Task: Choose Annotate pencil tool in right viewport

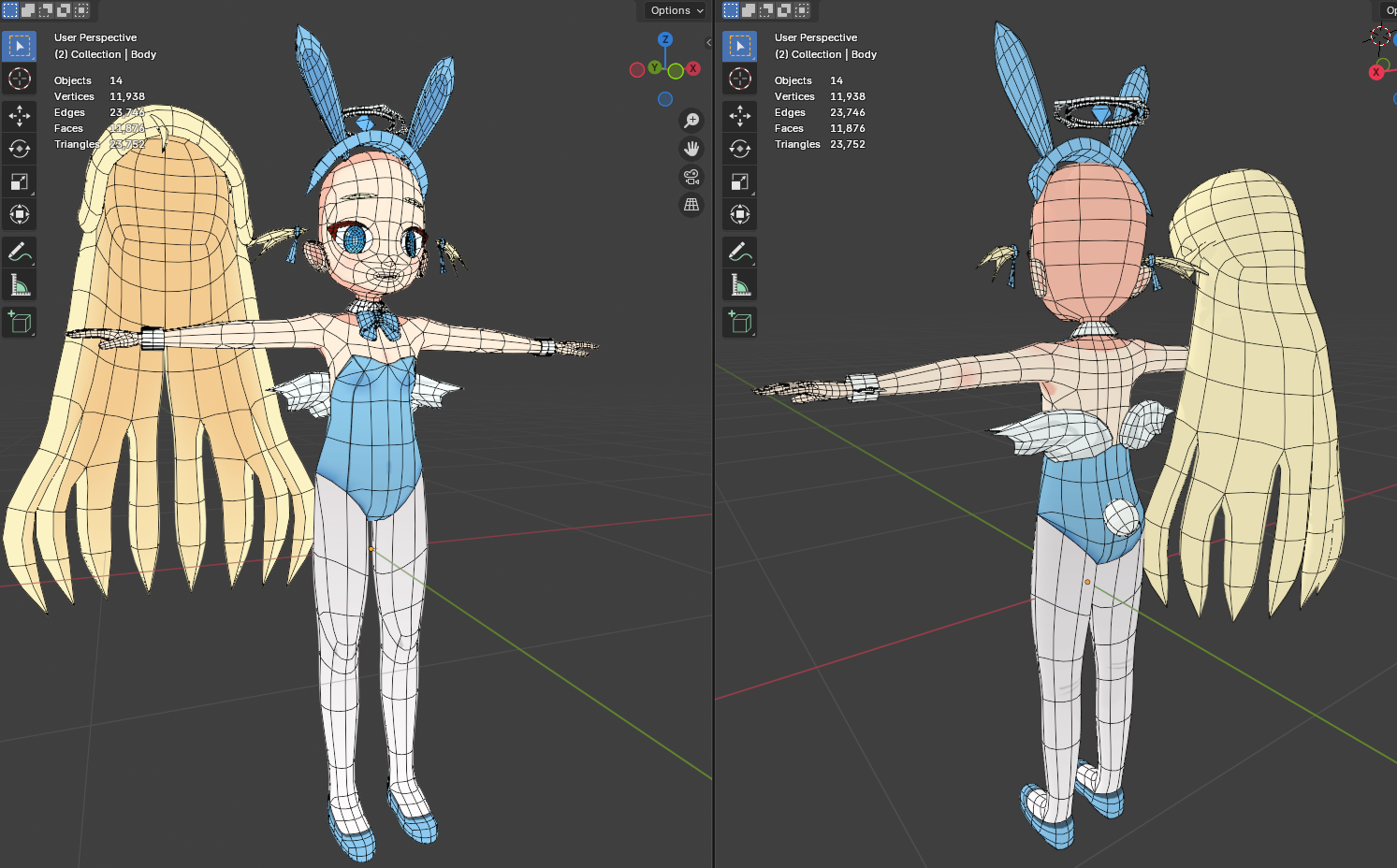Action: pyautogui.click(x=740, y=252)
